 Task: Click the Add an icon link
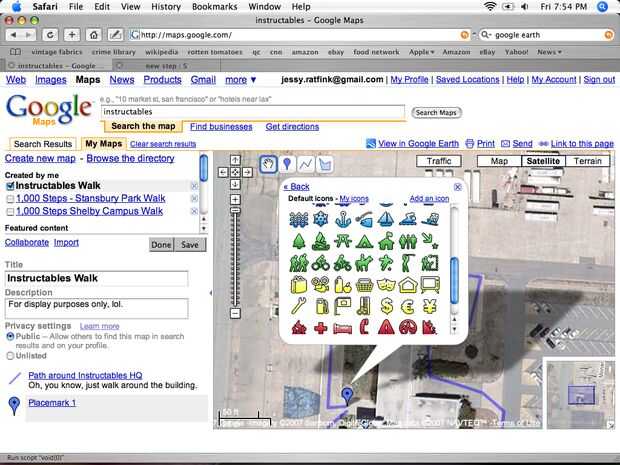click(429, 198)
